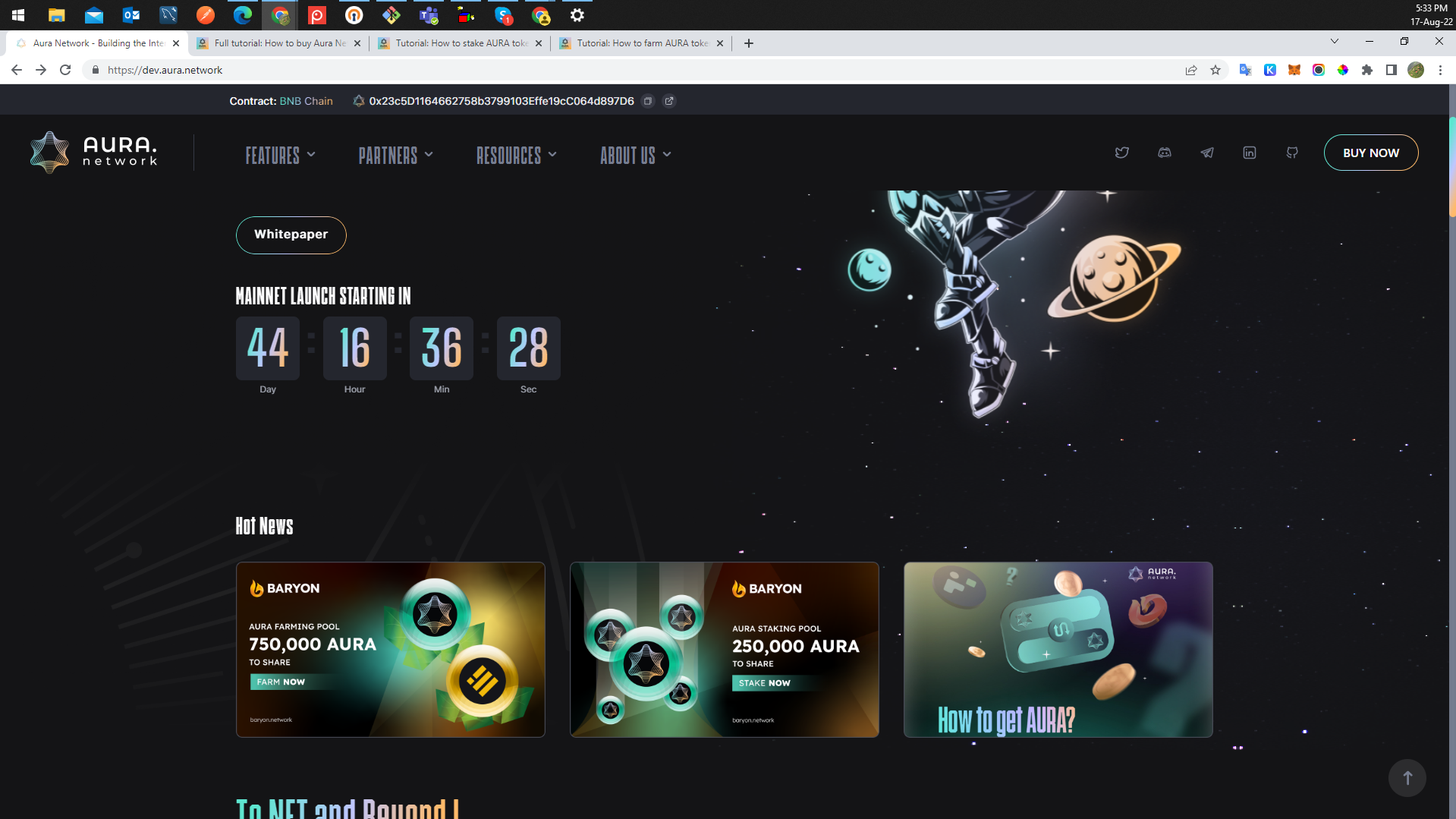Open the MetaMask extension icon
The width and height of the screenshot is (1456, 819).
click(x=1294, y=70)
